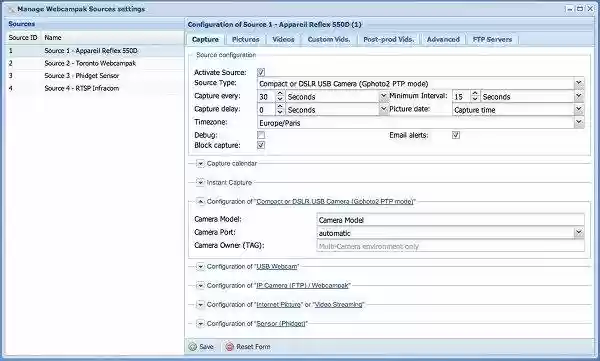Maximize the Manage Webcampak Sources window
This screenshot has height=361, width=600.
[x=580, y=8]
